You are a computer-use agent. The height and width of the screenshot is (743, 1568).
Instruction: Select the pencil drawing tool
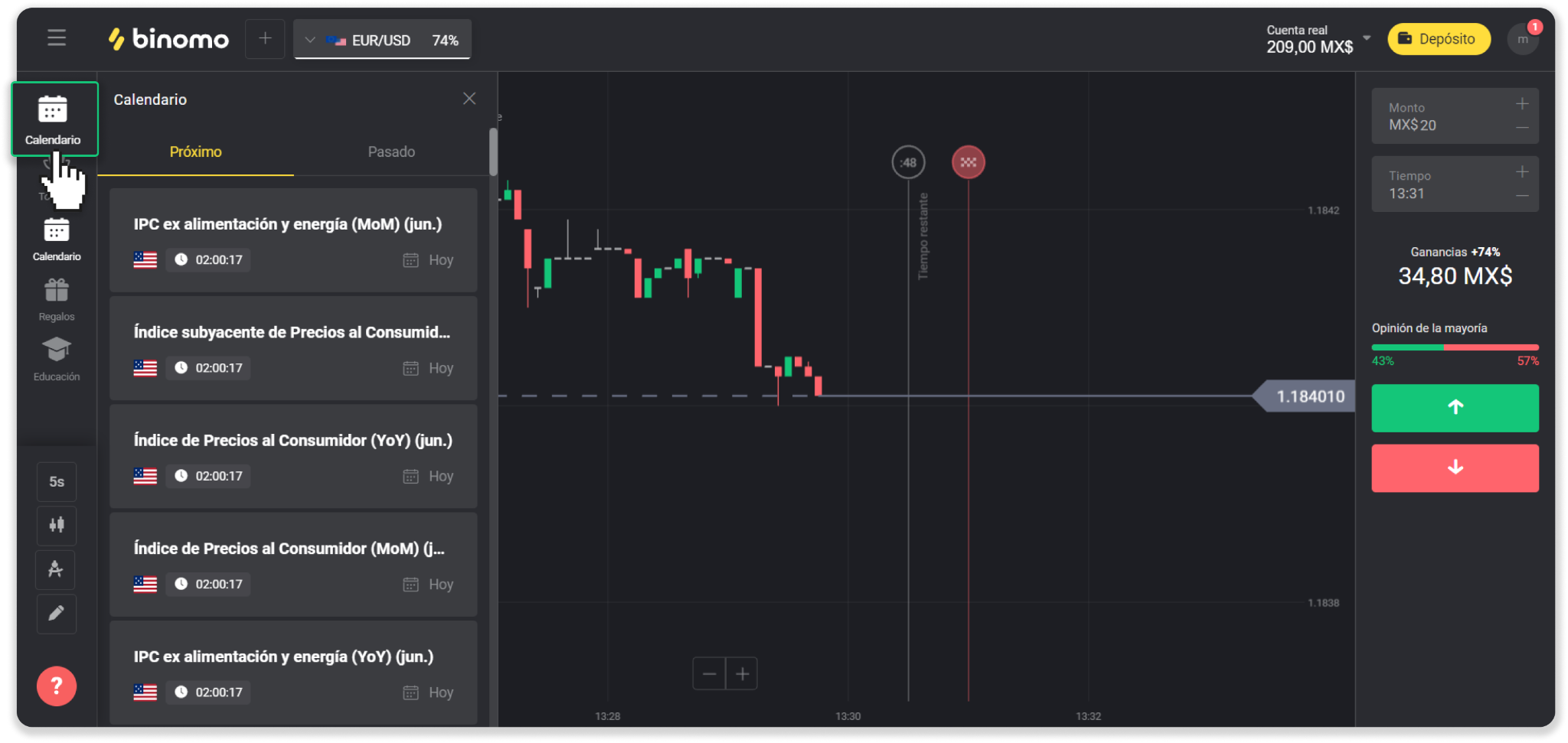(x=57, y=614)
